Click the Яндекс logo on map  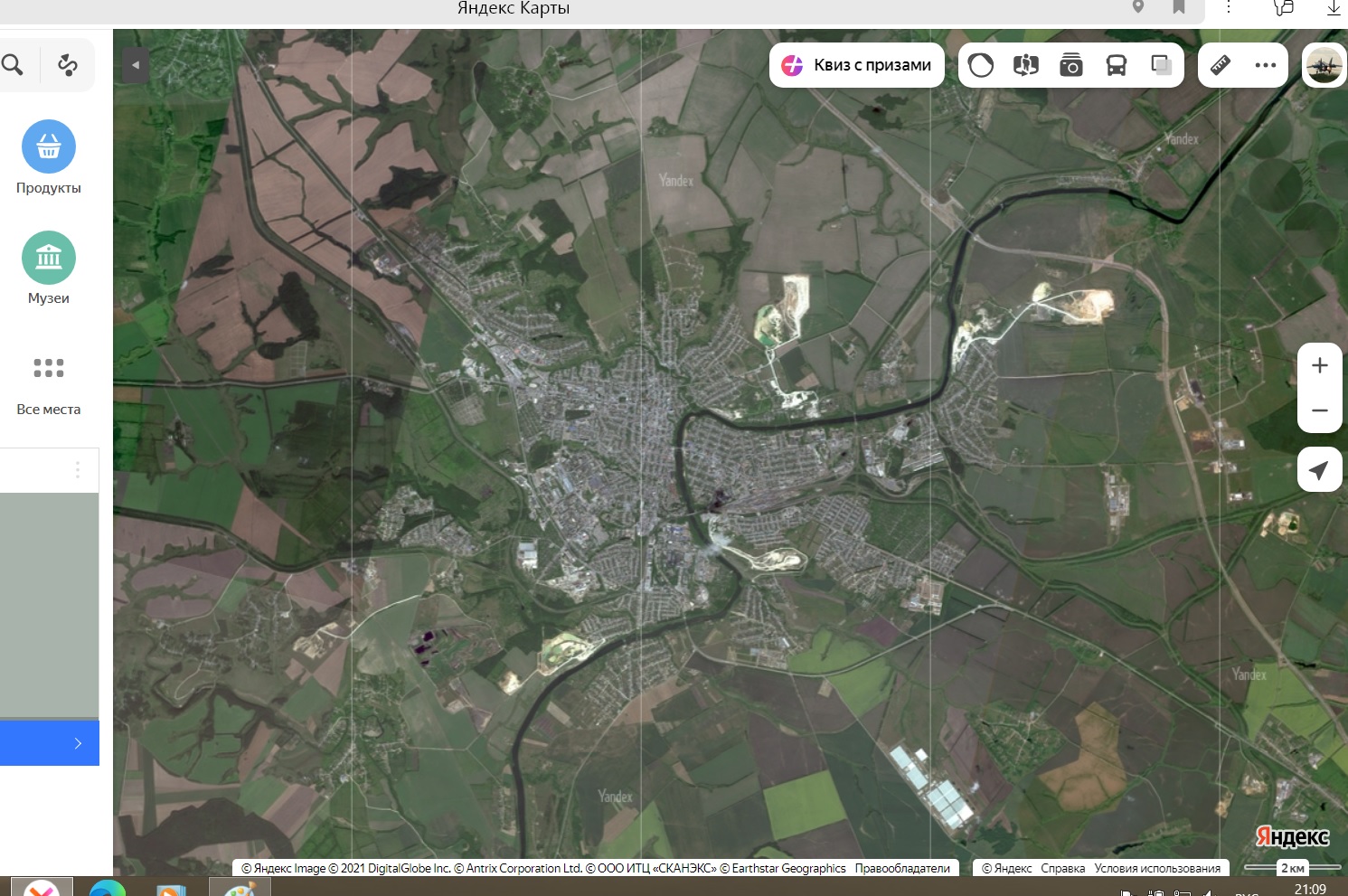1292,837
